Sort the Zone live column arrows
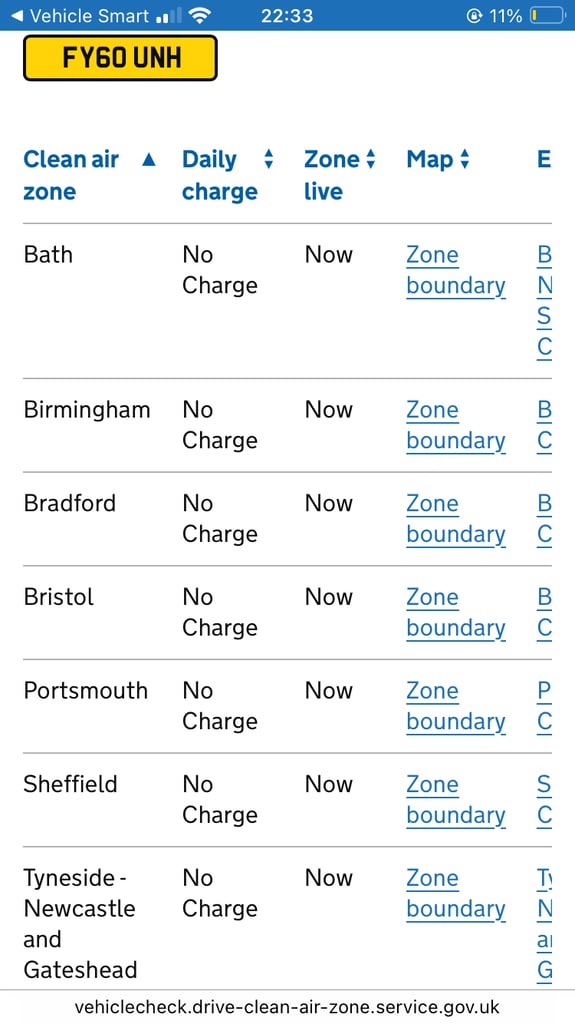The image size is (575, 1024). click(370, 159)
